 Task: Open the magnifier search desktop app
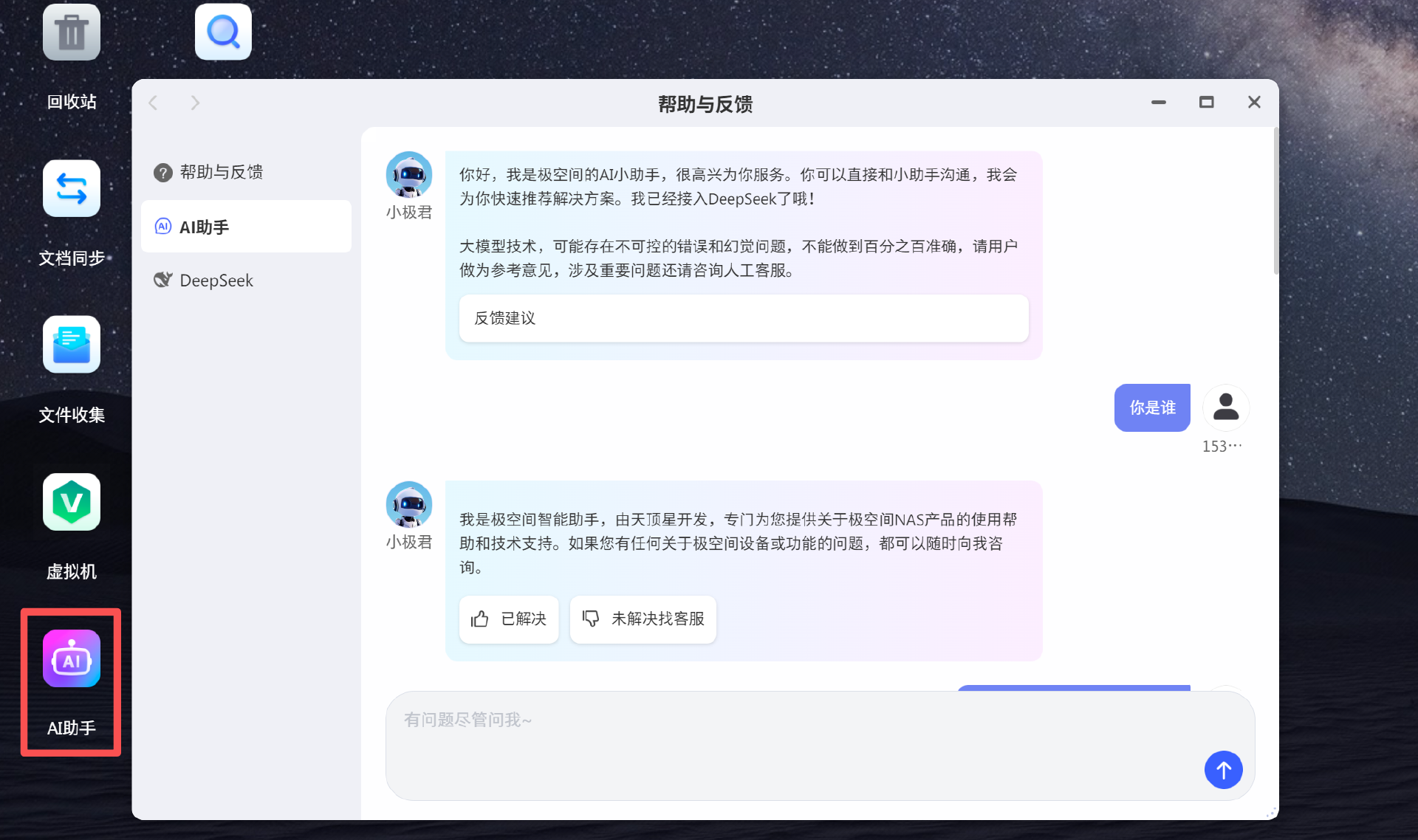(223, 32)
